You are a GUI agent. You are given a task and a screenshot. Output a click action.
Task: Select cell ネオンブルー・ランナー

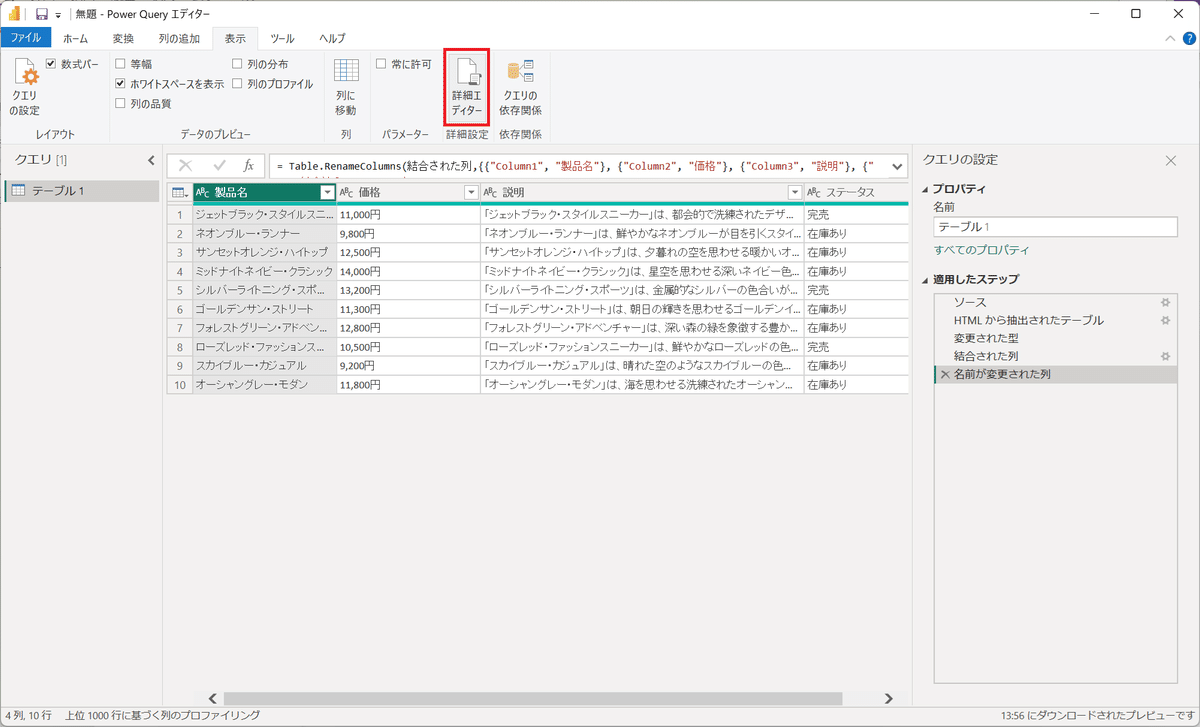coord(264,233)
